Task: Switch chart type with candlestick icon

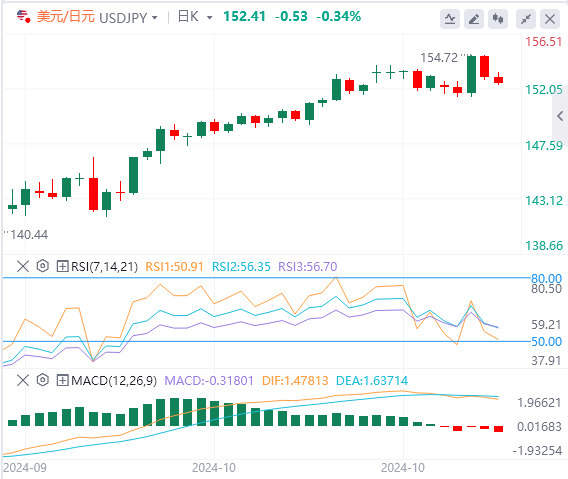Action: [x=498, y=18]
